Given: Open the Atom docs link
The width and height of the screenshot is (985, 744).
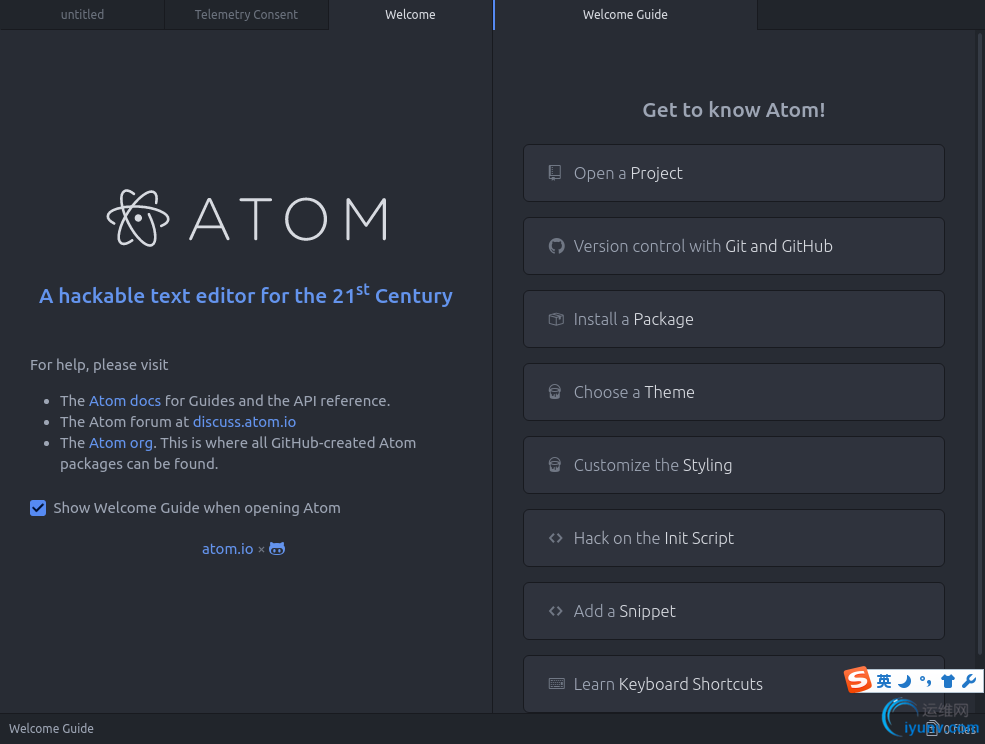Looking at the screenshot, I should (125, 401).
